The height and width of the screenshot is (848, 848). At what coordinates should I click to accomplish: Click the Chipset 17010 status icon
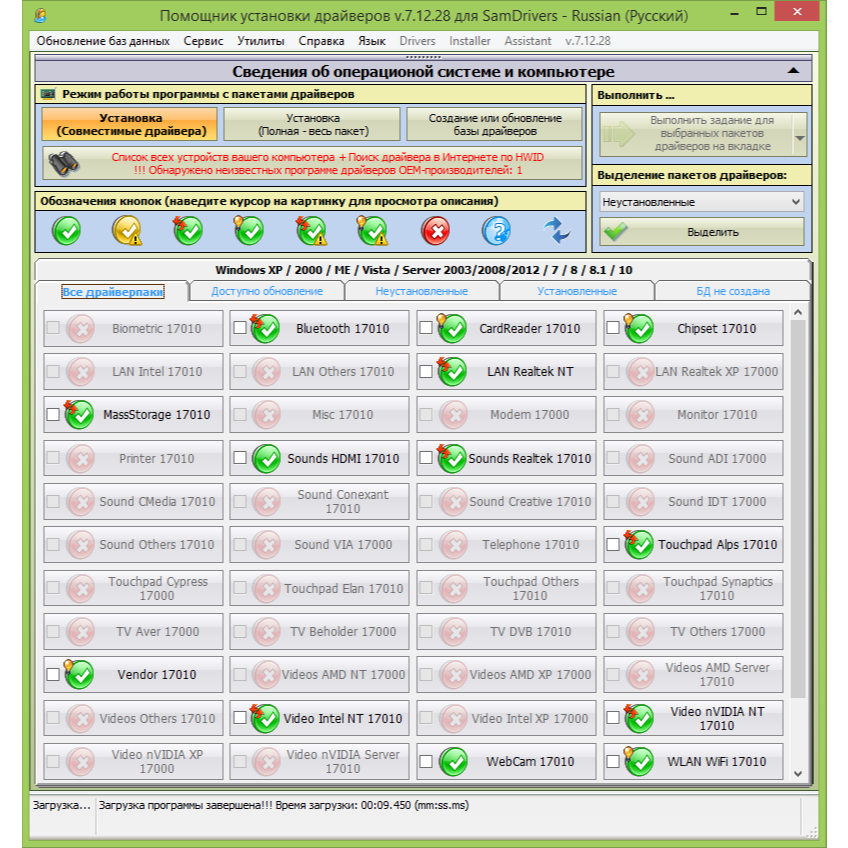click(x=638, y=328)
